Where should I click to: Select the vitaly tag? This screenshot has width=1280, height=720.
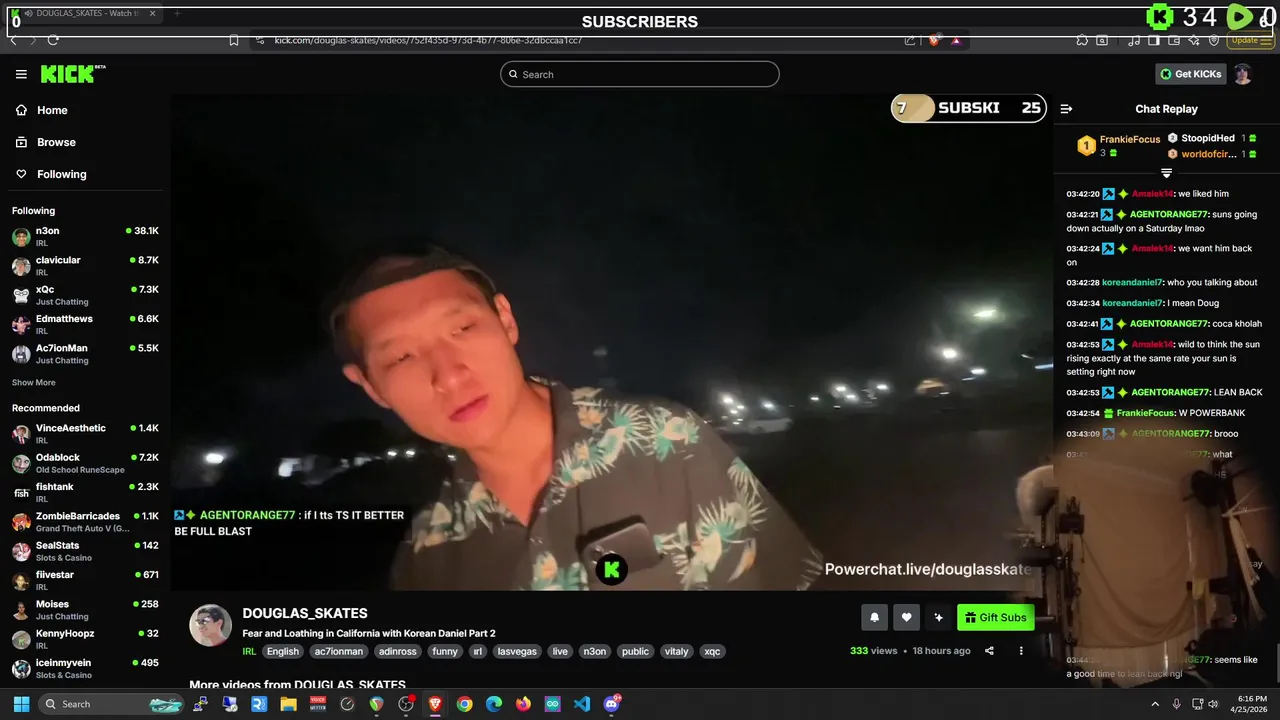point(677,651)
